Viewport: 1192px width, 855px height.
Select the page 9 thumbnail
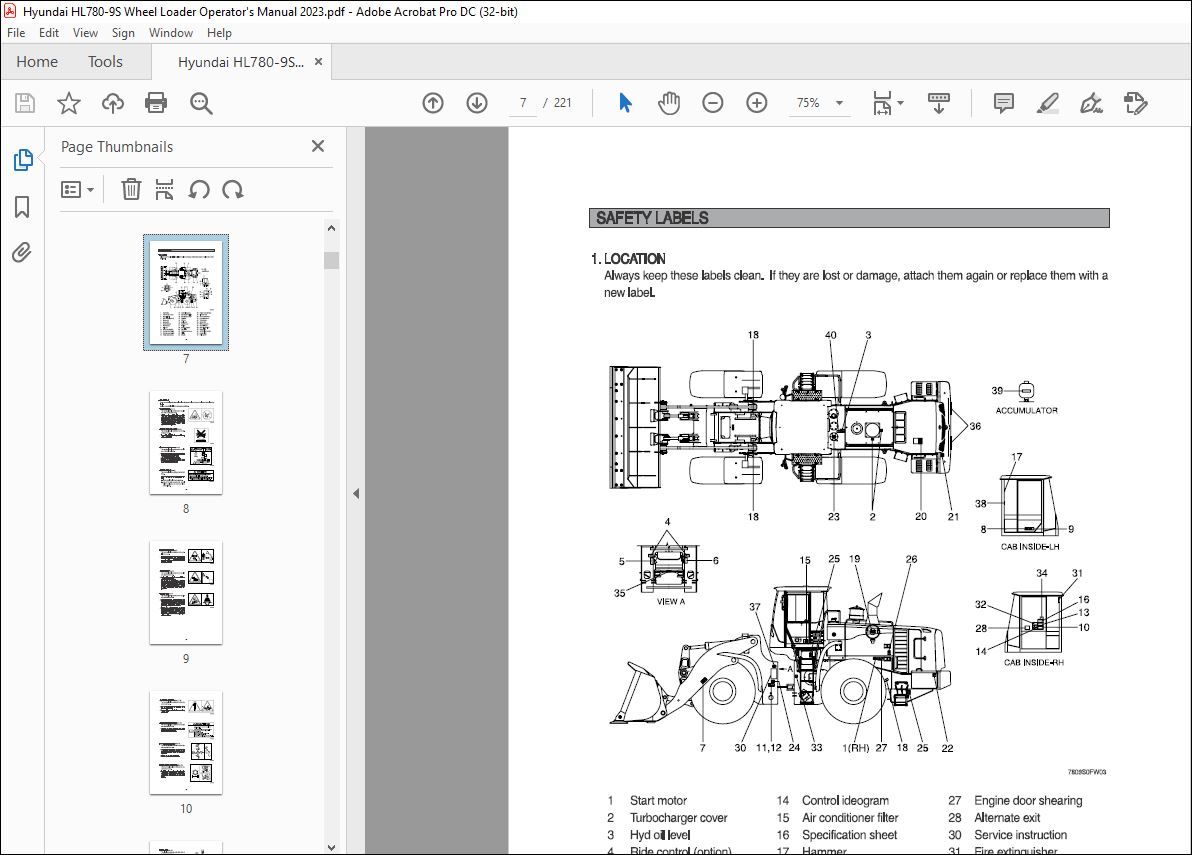pos(186,593)
